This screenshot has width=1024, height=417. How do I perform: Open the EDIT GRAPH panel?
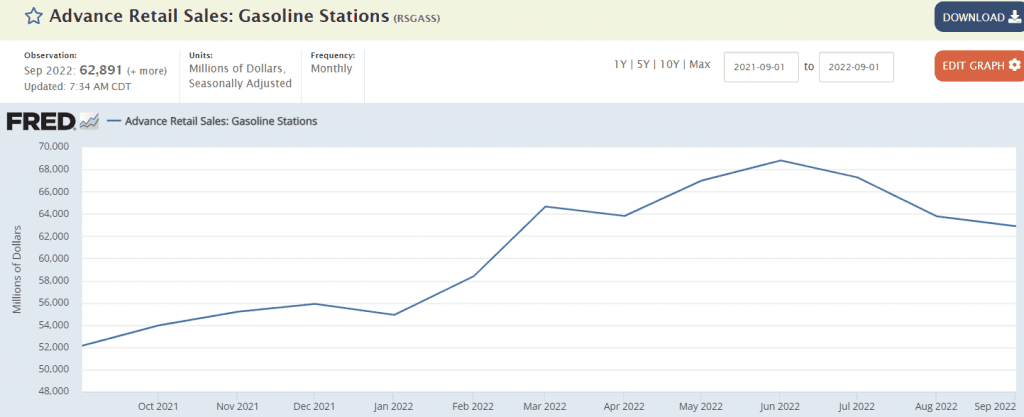pyautogui.click(x=982, y=65)
